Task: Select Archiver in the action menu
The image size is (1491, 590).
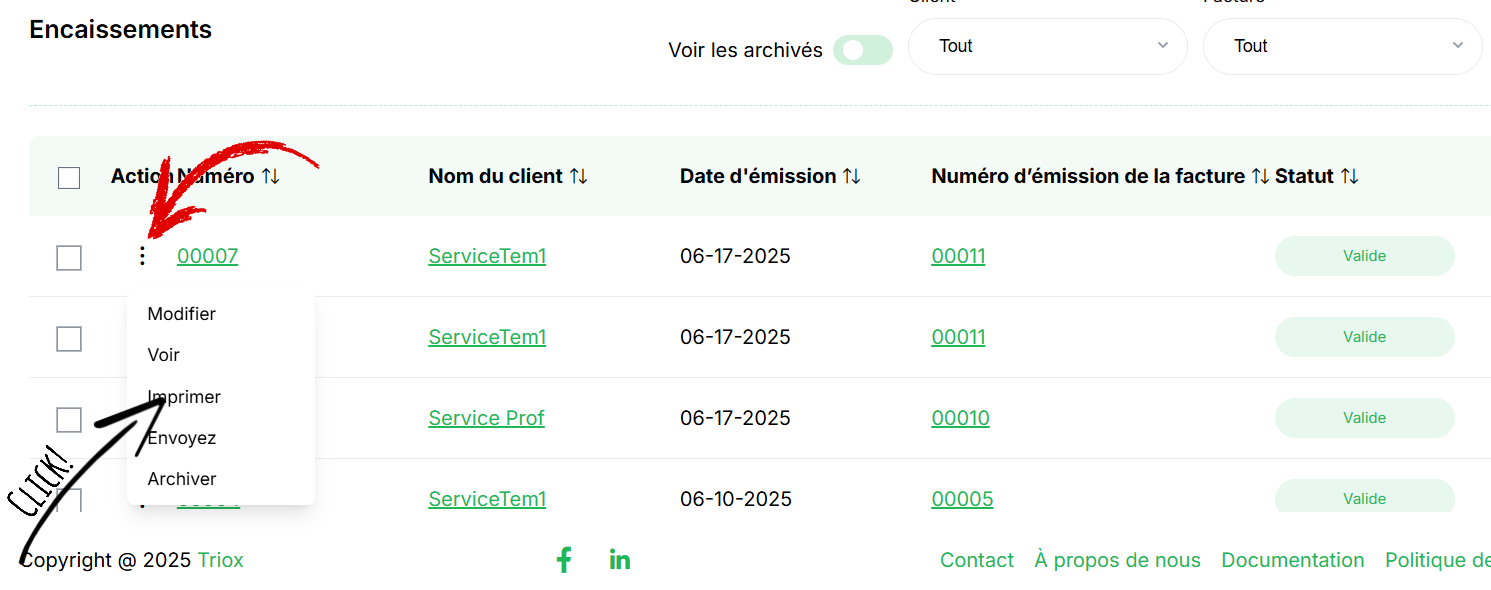Action: 182,479
